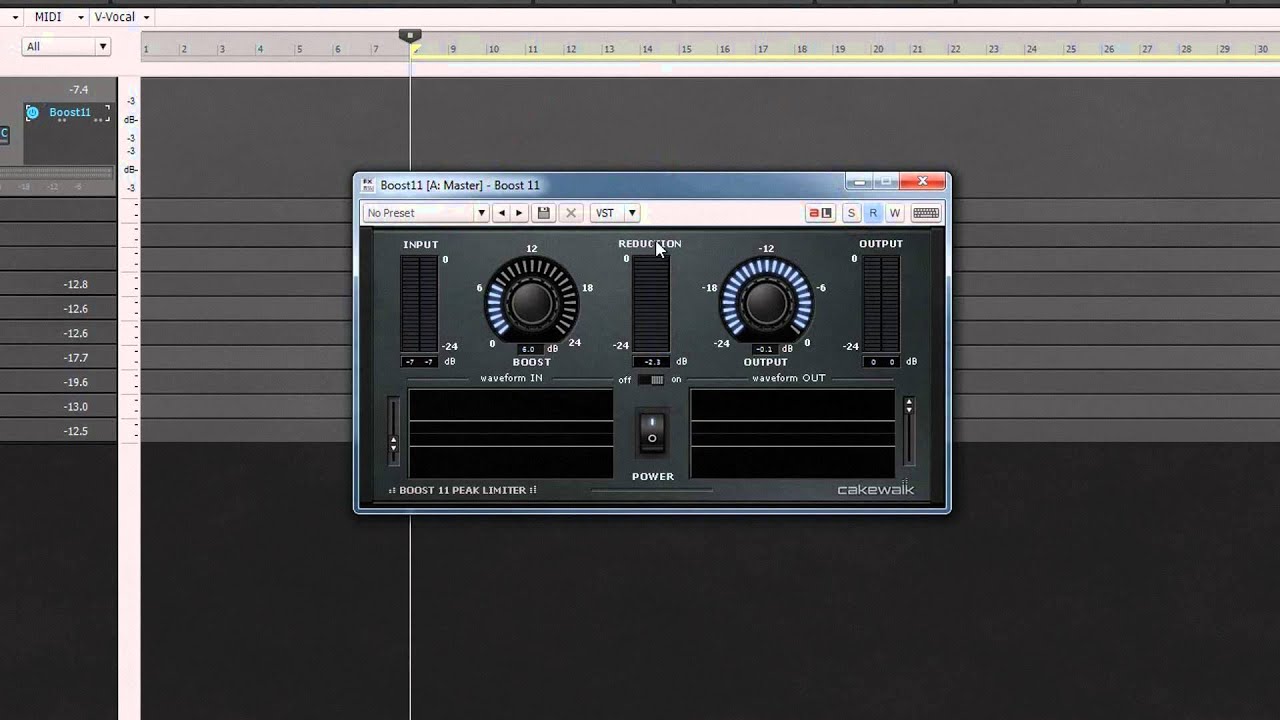Click the Output level readout 0 0
This screenshot has width=1280, height=720.
coord(881,362)
